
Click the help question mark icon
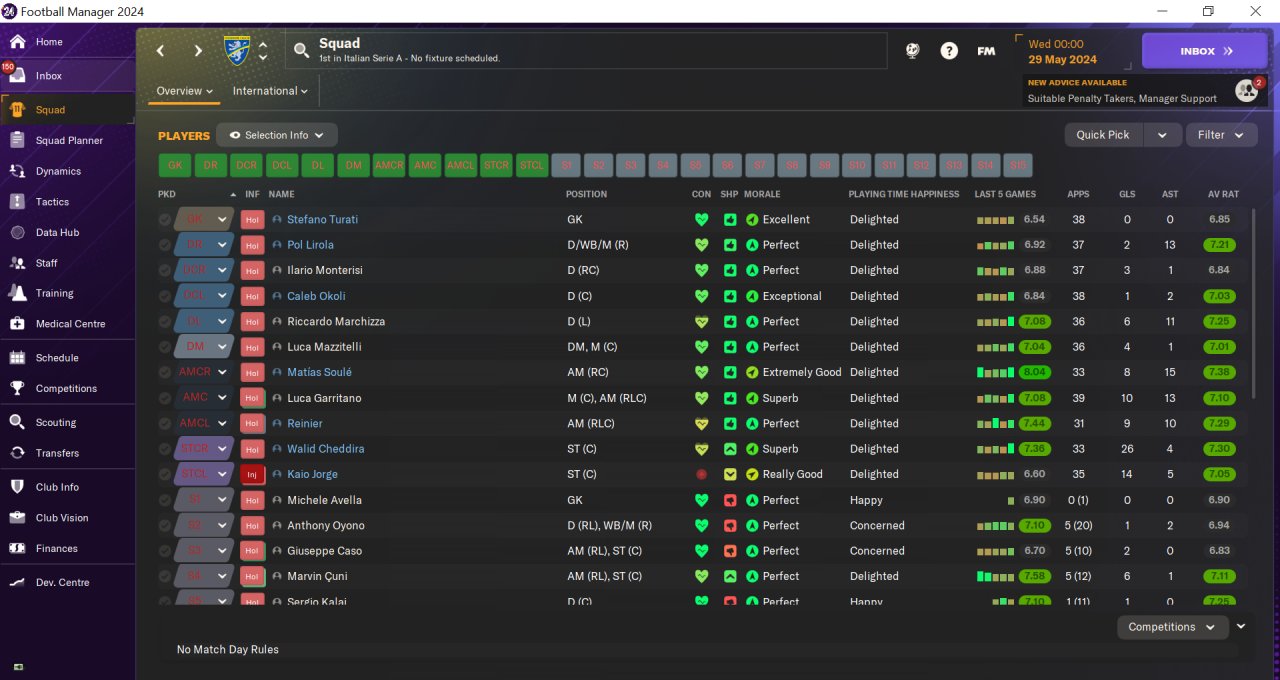click(x=949, y=51)
